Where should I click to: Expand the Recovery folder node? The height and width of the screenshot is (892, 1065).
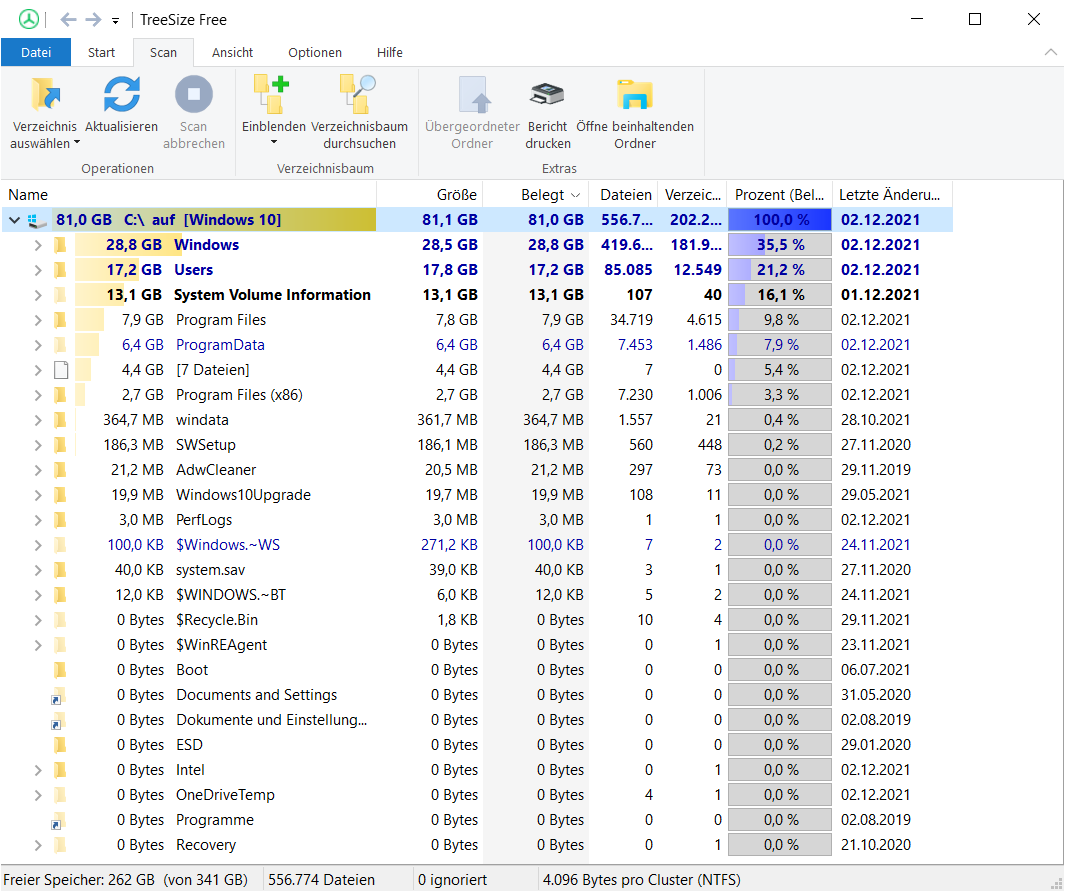pos(38,846)
